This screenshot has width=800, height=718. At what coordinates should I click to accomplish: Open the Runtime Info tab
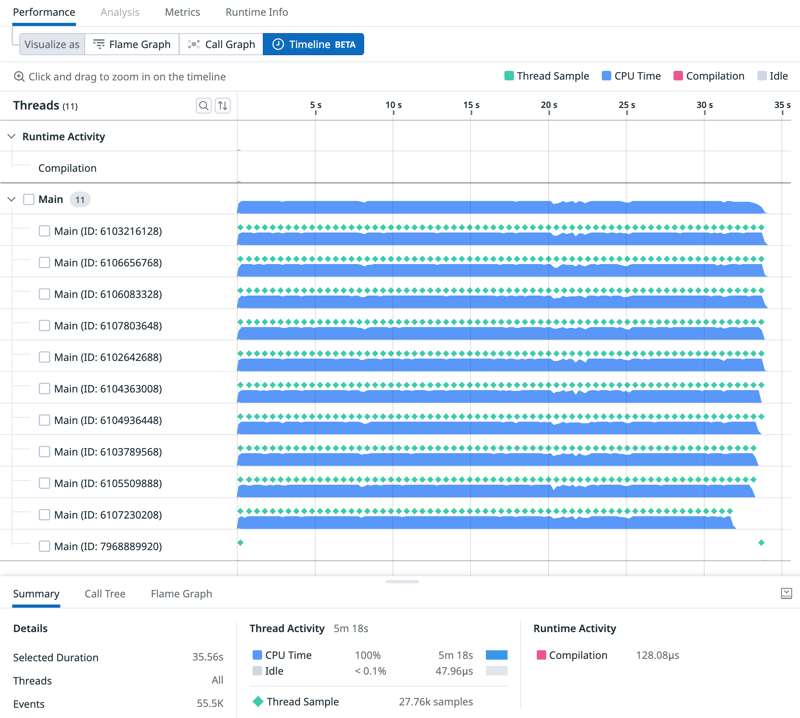[x=256, y=12]
